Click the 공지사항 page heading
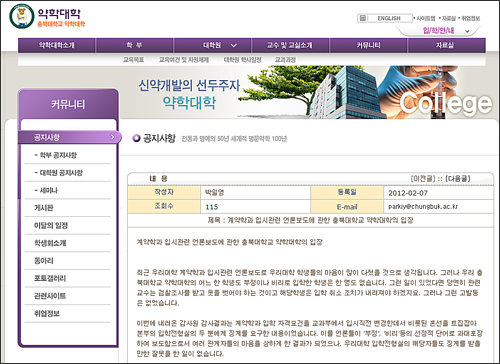The image size is (500, 364). pyautogui.click(x=159, y=138)
